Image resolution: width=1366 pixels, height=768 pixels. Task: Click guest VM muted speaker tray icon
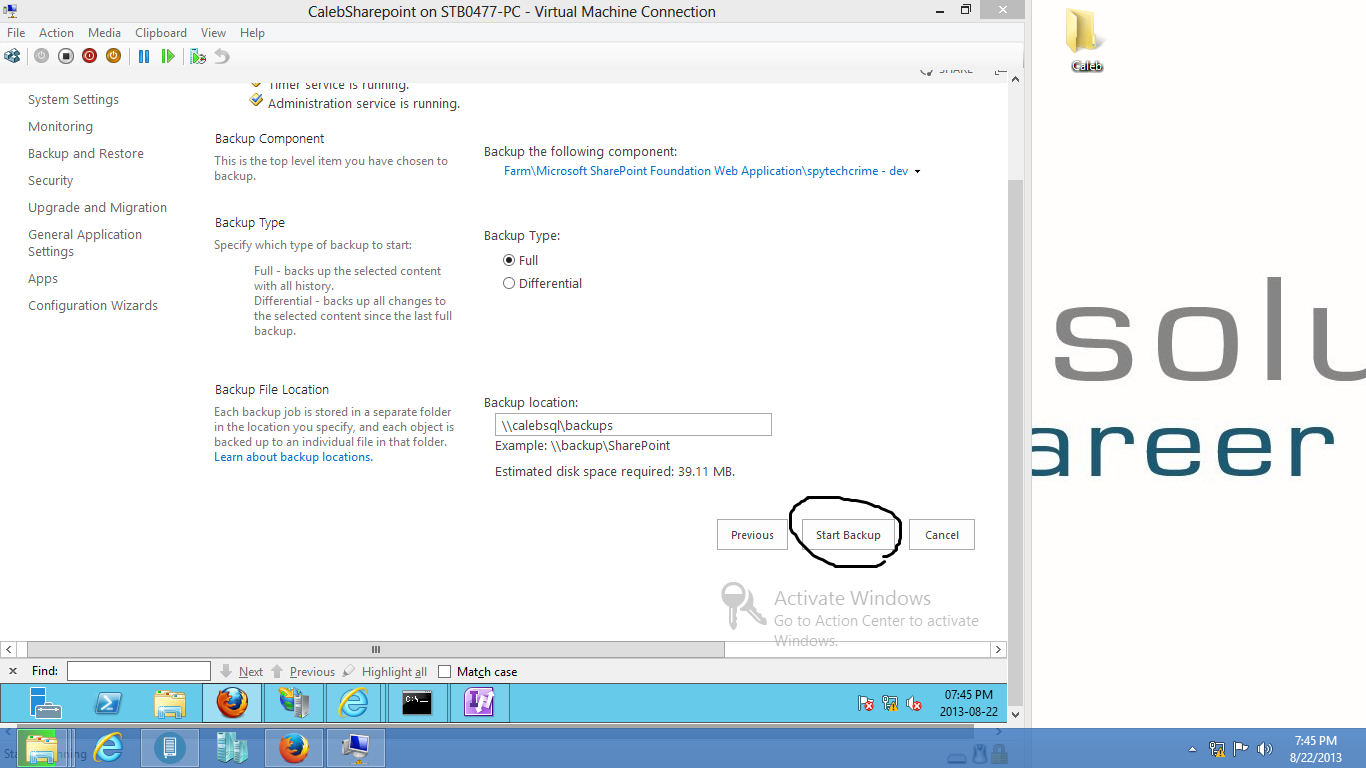click(x=914, y=704)
